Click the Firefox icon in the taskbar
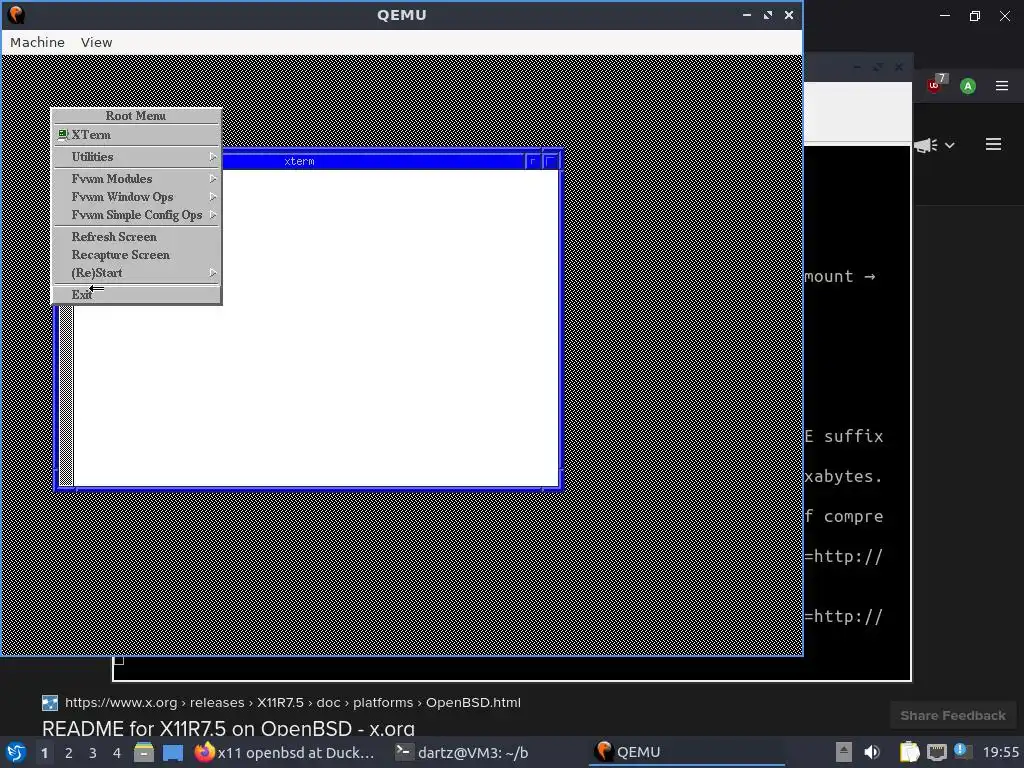 click(204, 752)
